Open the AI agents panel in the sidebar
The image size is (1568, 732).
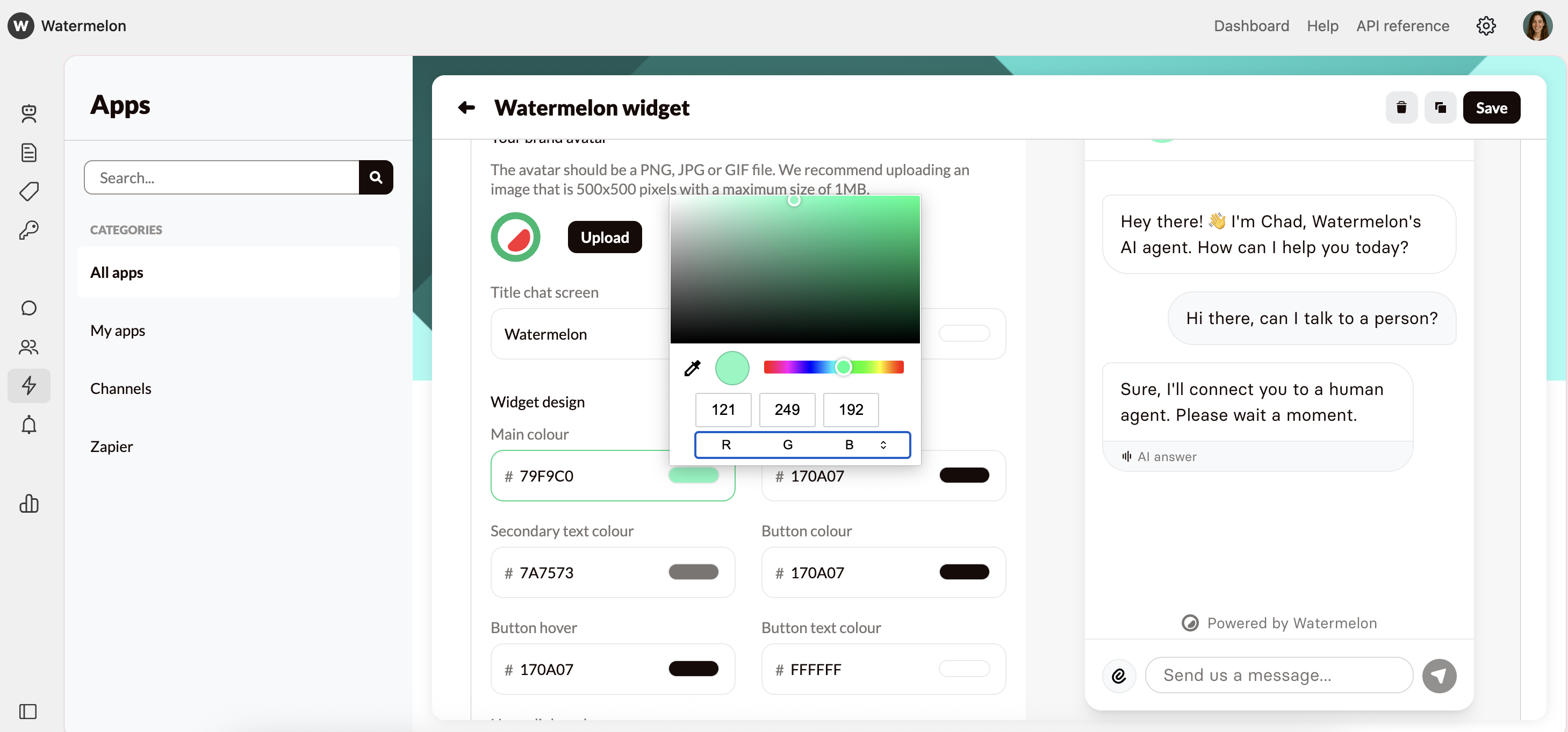pyautogui.click(x=29, y=114)
